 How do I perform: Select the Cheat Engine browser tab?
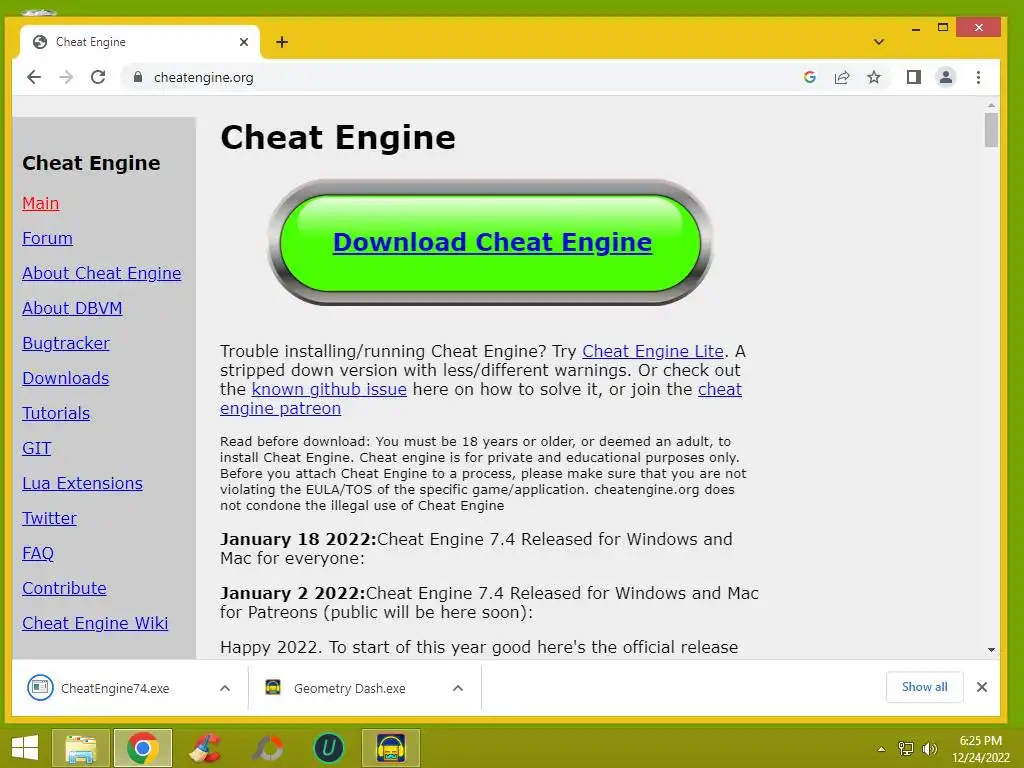(140, 42)
